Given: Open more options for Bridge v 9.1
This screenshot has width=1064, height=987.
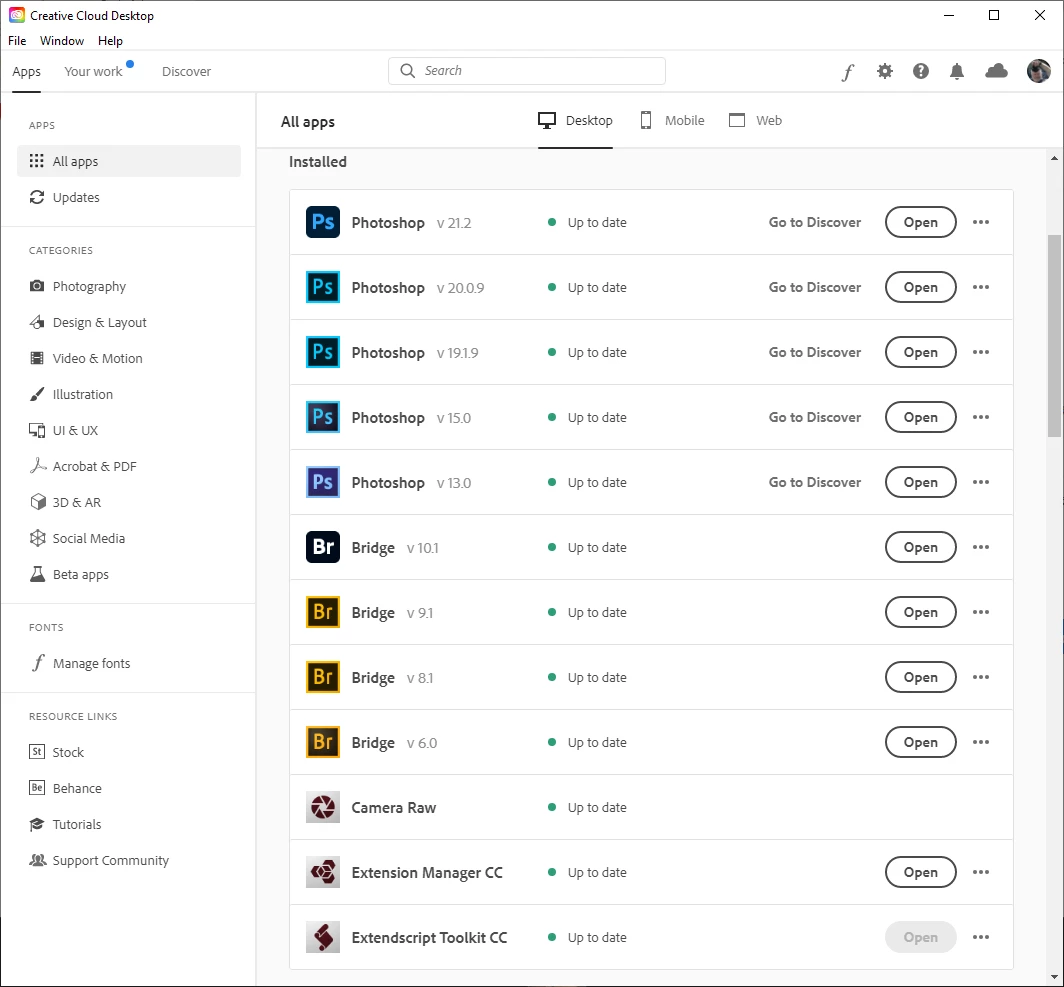Looking at the screenshot, I should click(981, 612).
